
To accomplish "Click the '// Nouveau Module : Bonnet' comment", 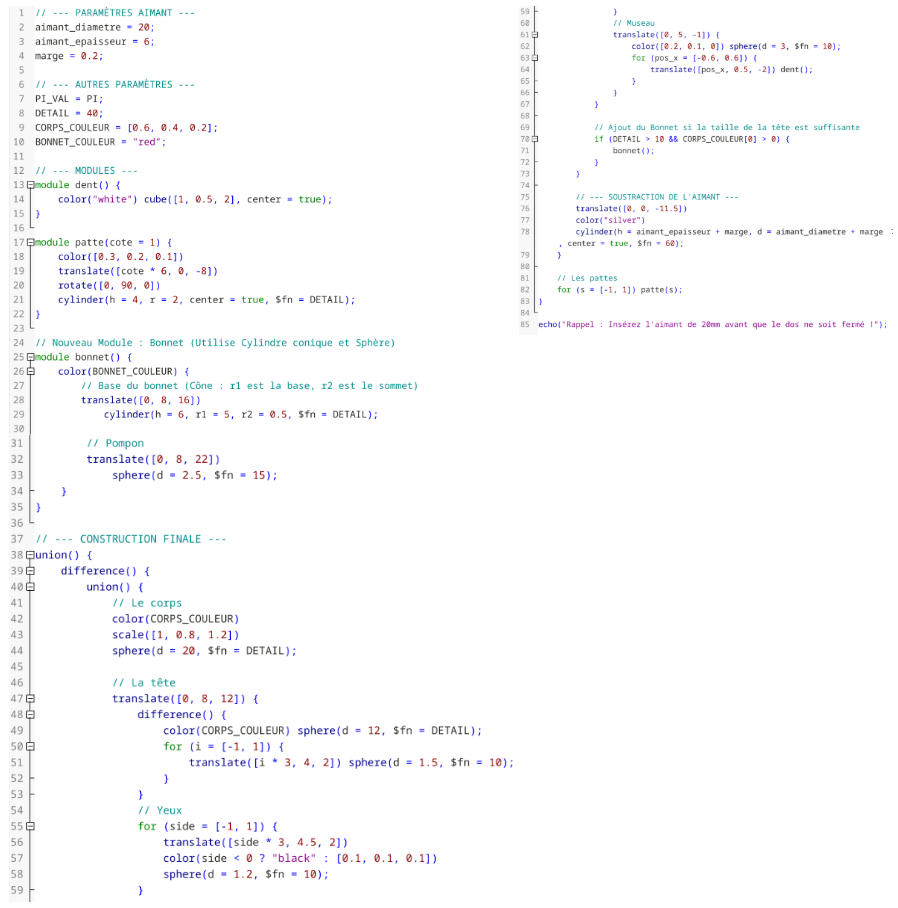I will (215, 343).
